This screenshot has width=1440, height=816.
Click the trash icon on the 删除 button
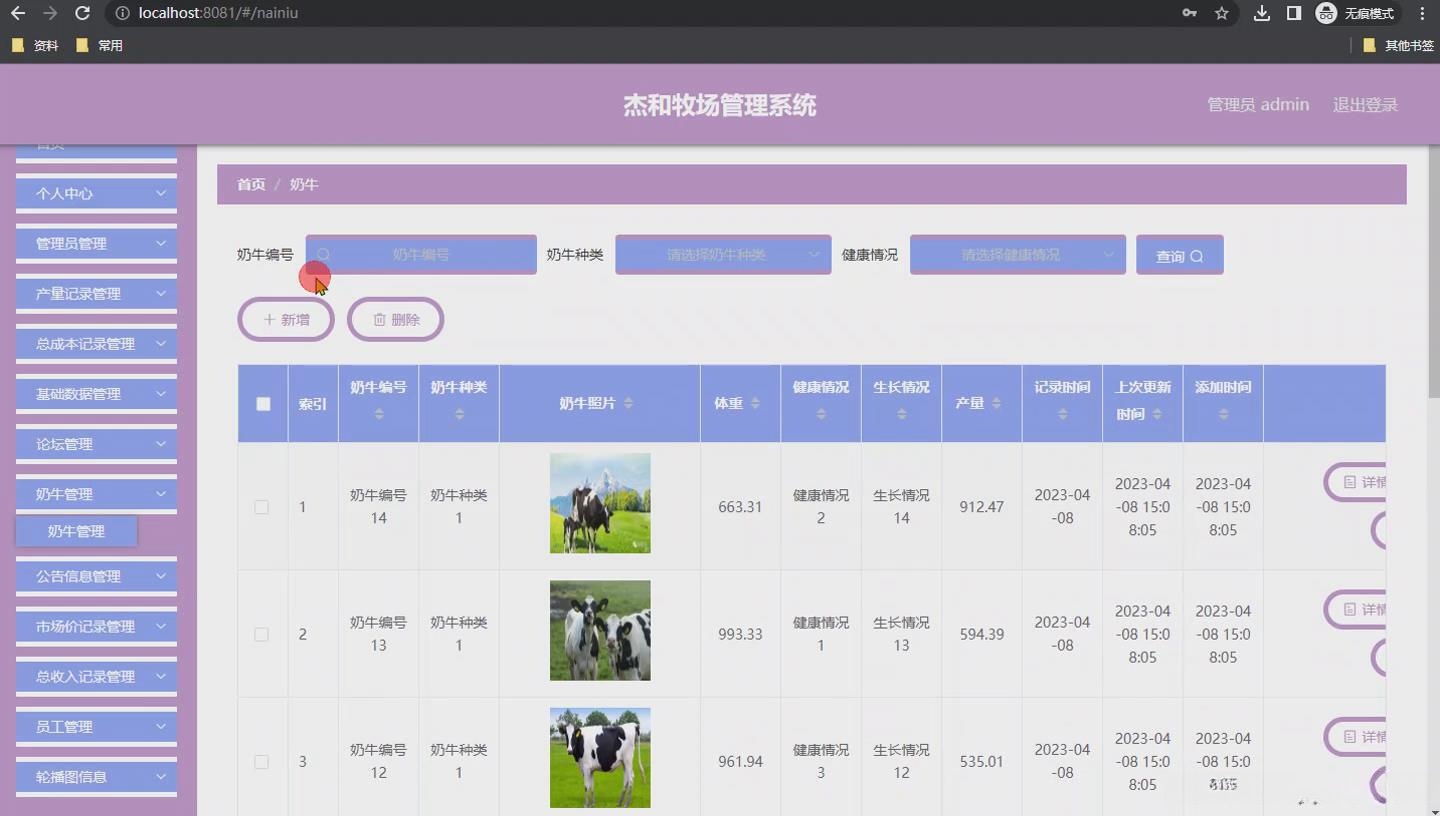[379, 319]
